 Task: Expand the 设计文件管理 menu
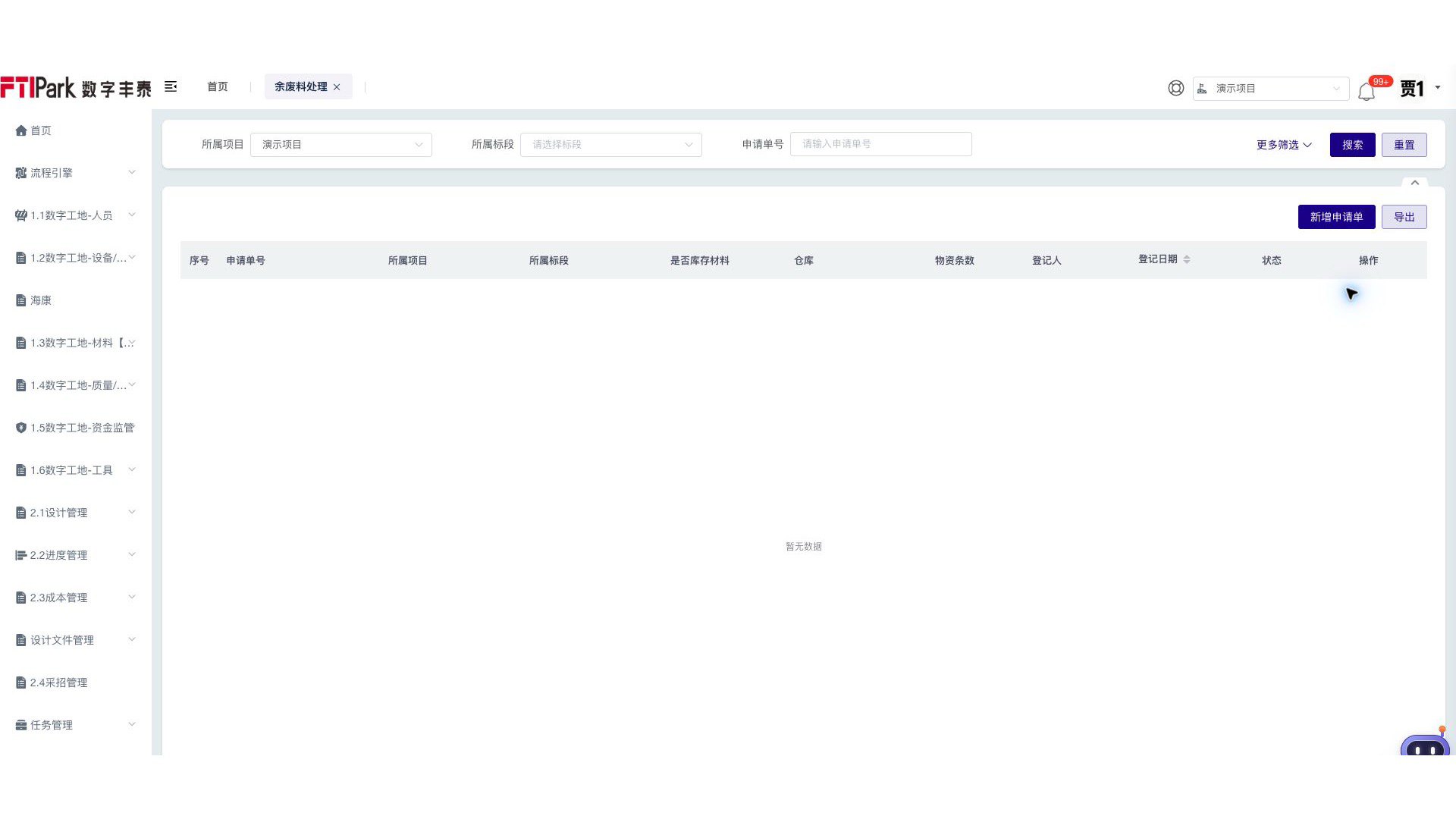132,639
